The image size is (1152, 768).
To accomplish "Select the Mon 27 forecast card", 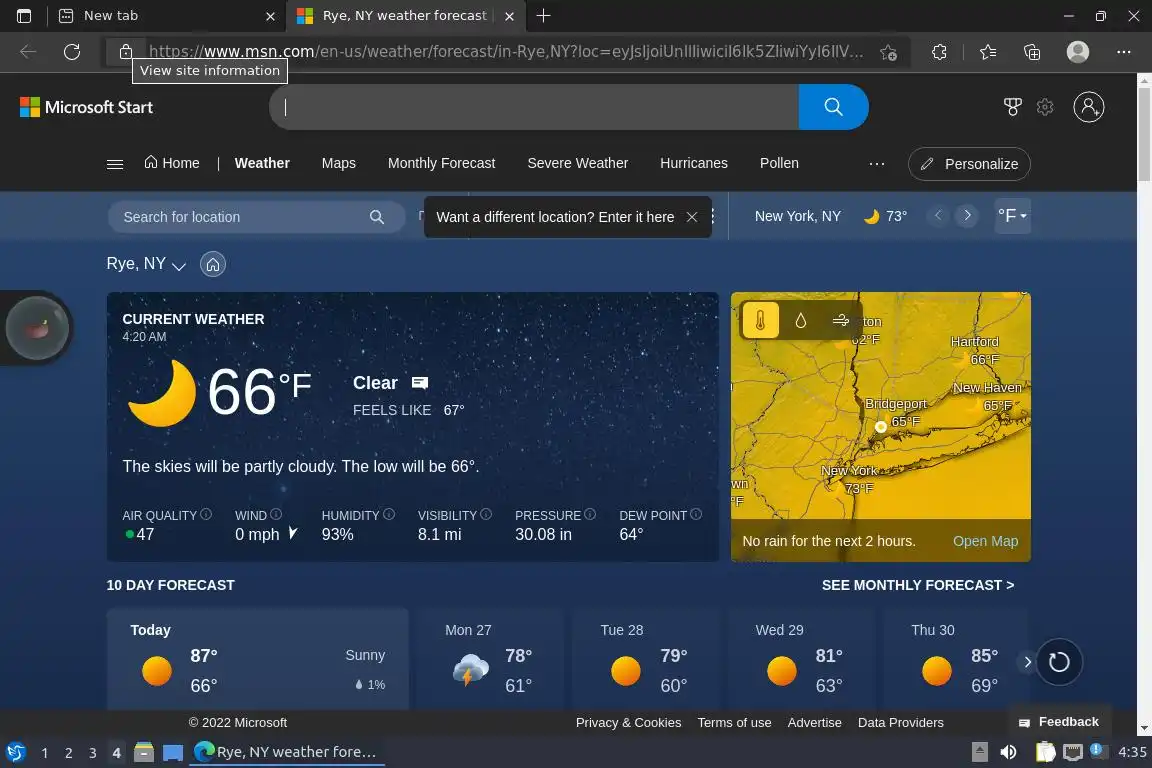I will point(490,658).
